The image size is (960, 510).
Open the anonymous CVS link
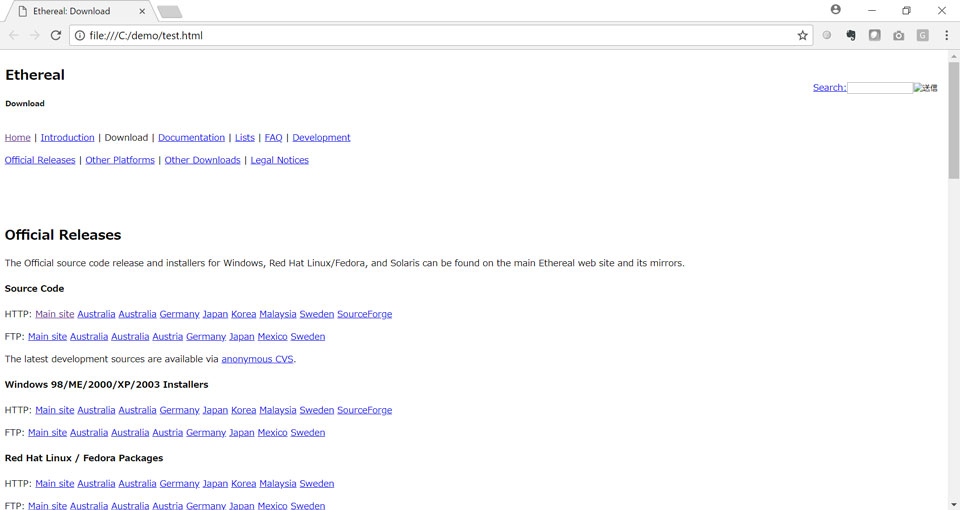[257, 359]
